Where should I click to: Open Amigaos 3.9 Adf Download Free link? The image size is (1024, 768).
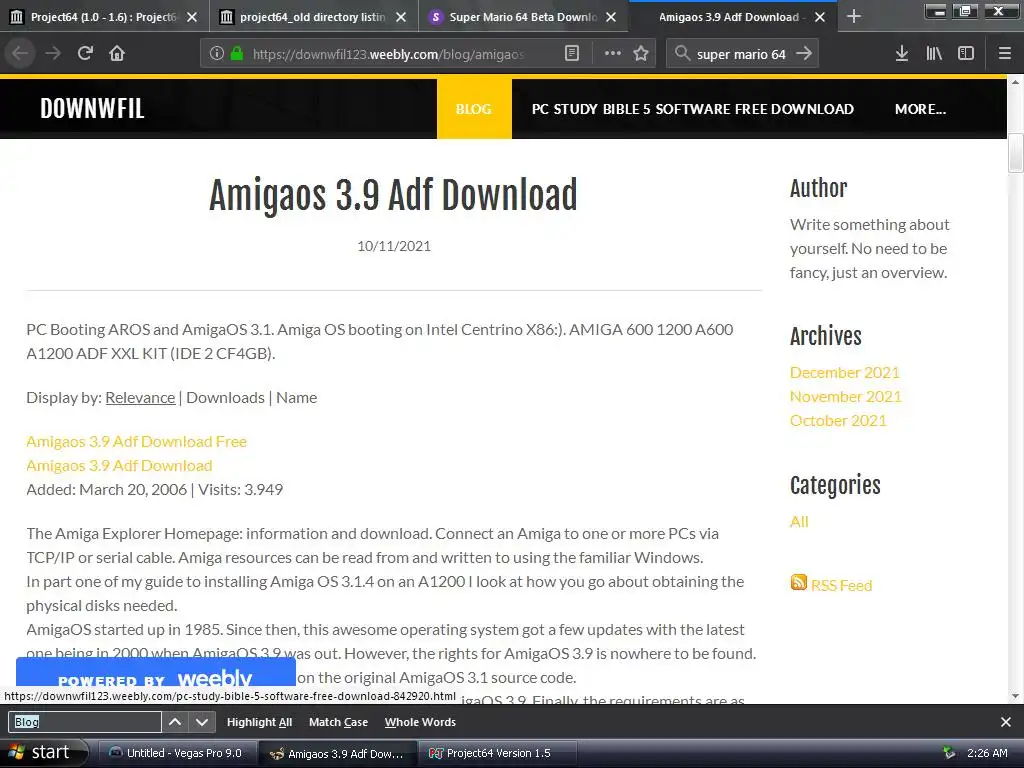pyautogui.click(x=136, y=441)
